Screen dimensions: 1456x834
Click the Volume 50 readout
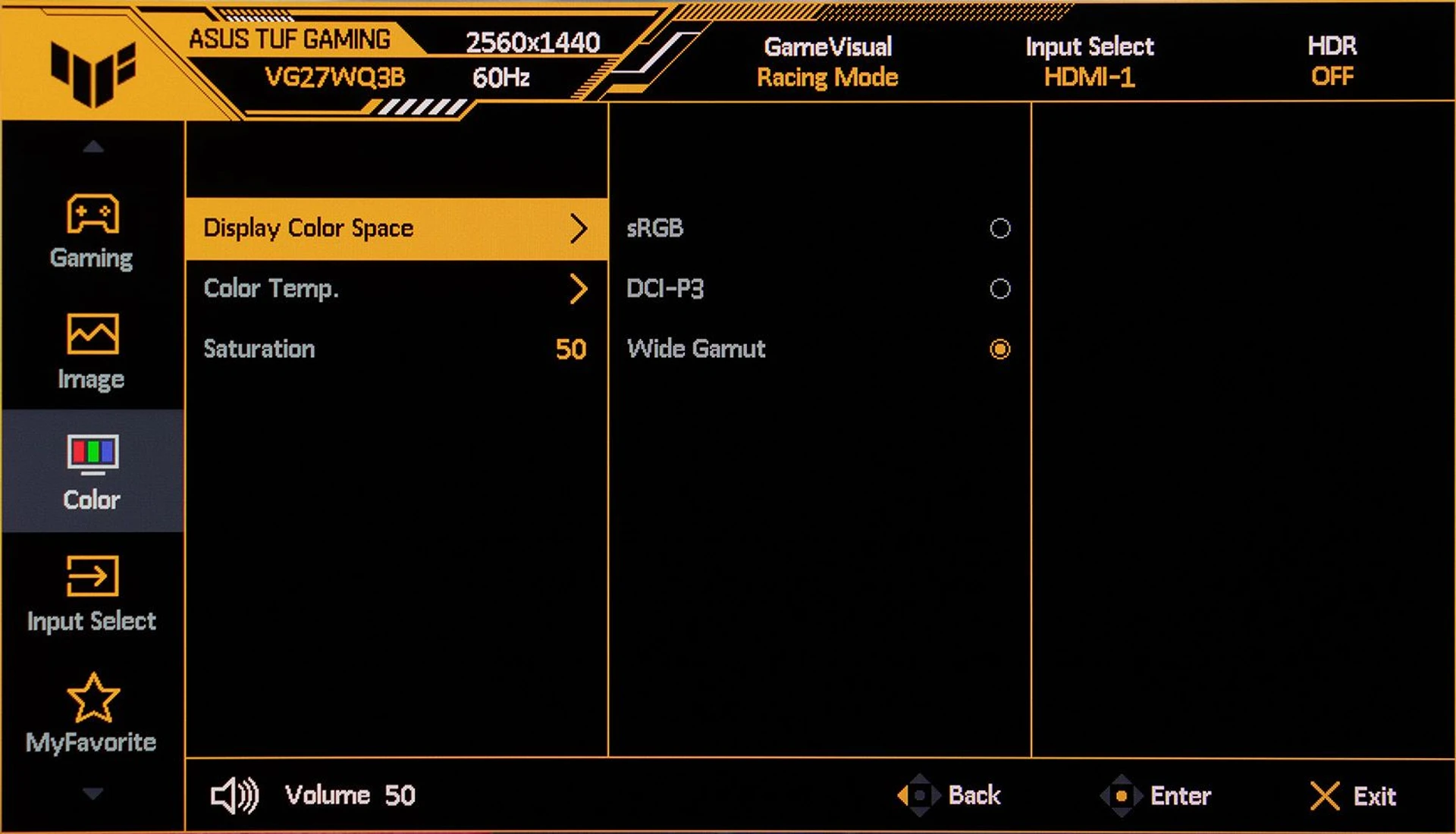click(350, 795)
